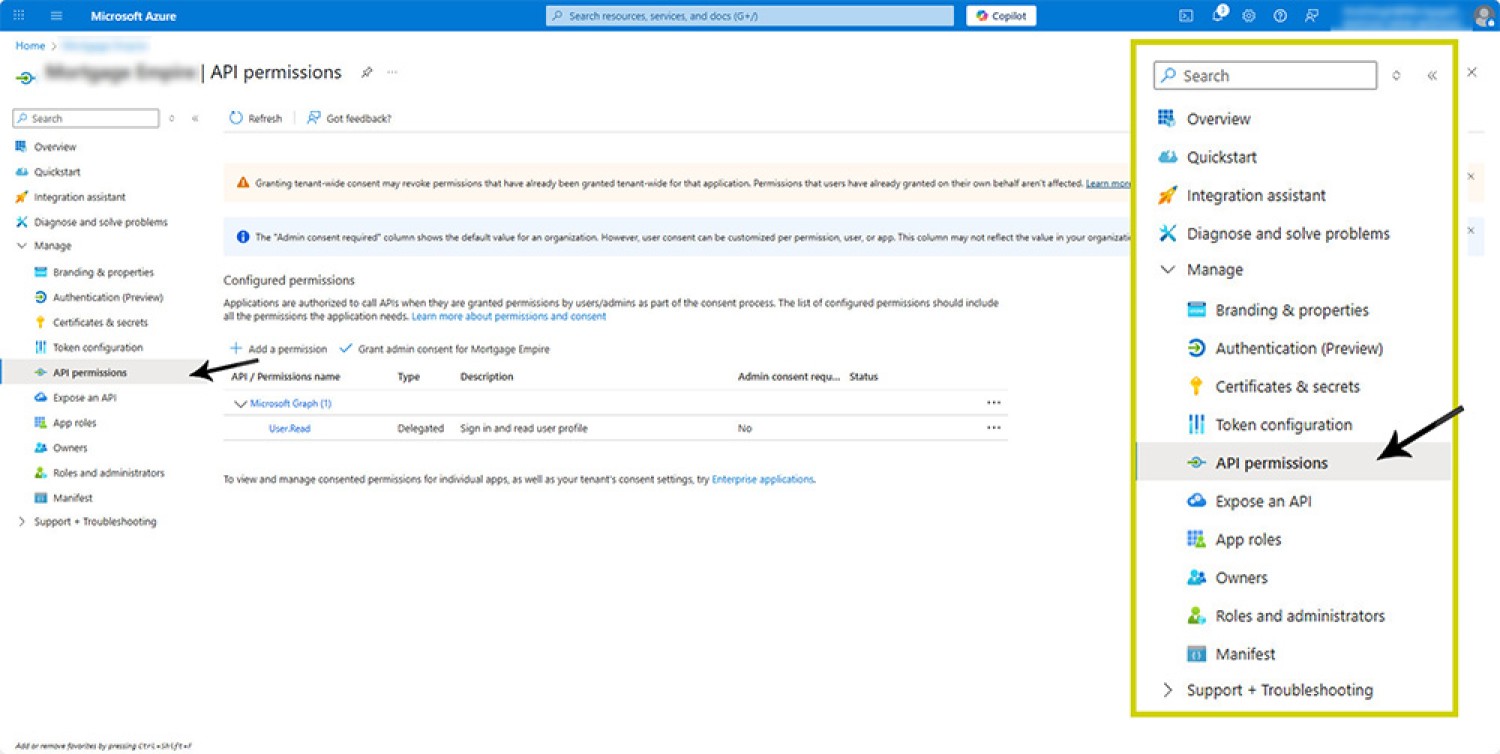Dismiss the orange tenant-wide consent warning
This screenshot has width=1500, height=754.
click(x=1470, y=177)
